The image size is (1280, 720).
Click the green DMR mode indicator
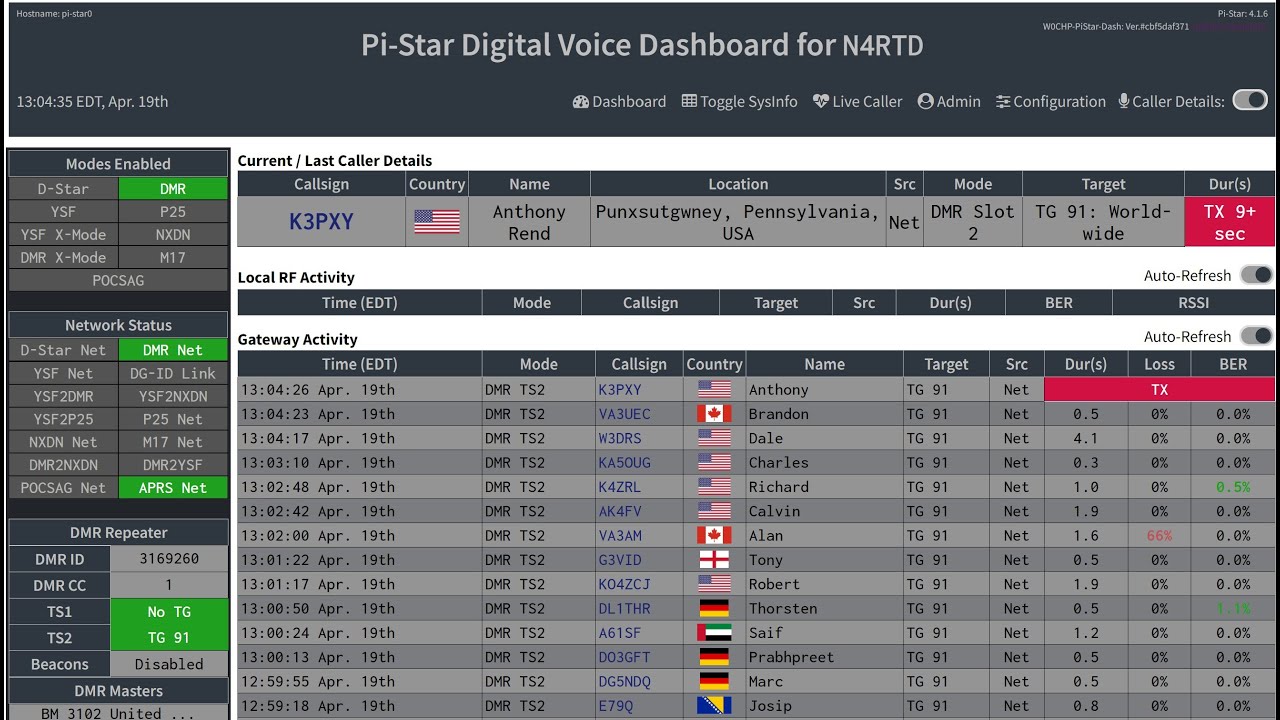172,188
